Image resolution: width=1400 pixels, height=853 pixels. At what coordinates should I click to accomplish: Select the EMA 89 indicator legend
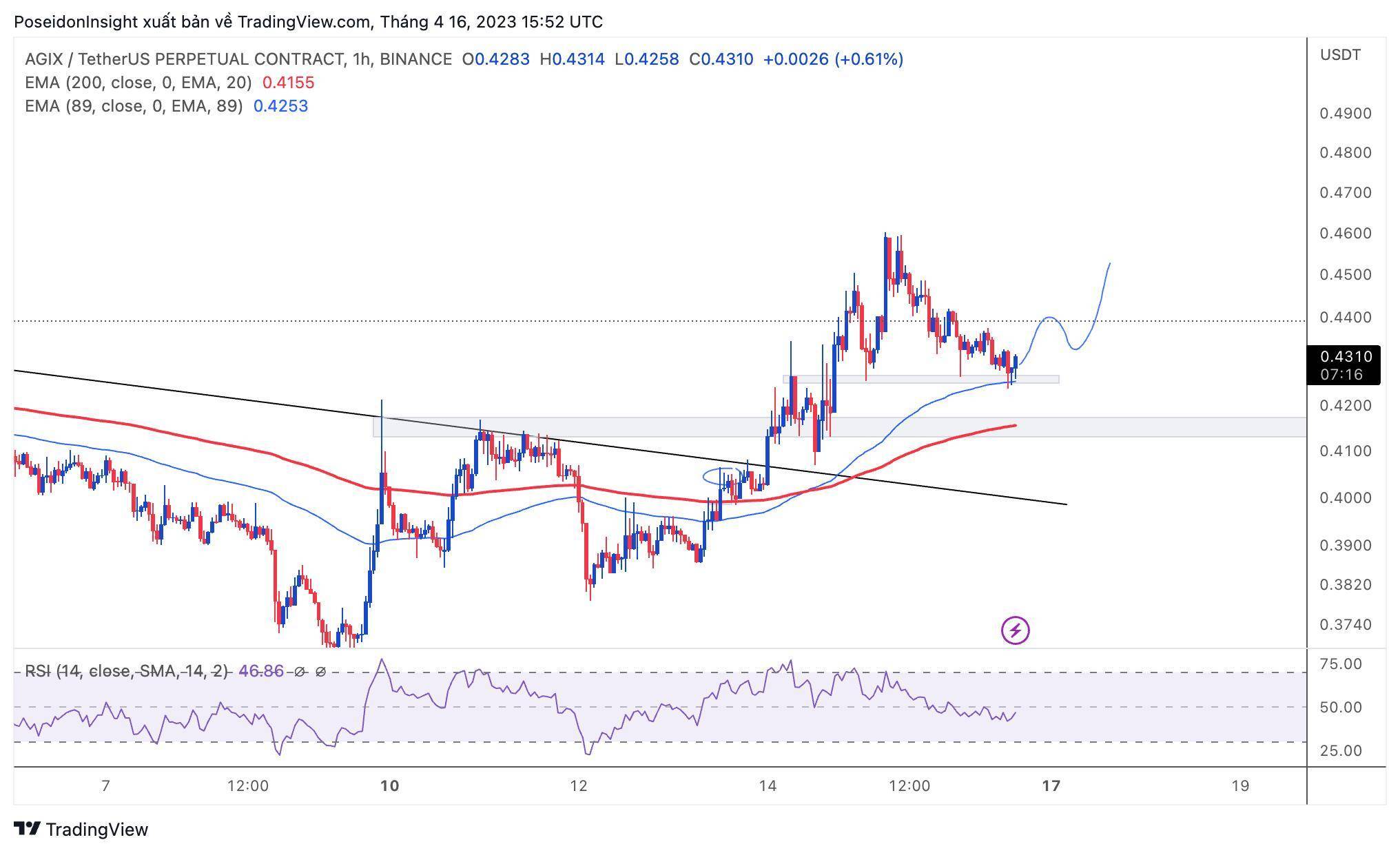[x=133, y=106]
